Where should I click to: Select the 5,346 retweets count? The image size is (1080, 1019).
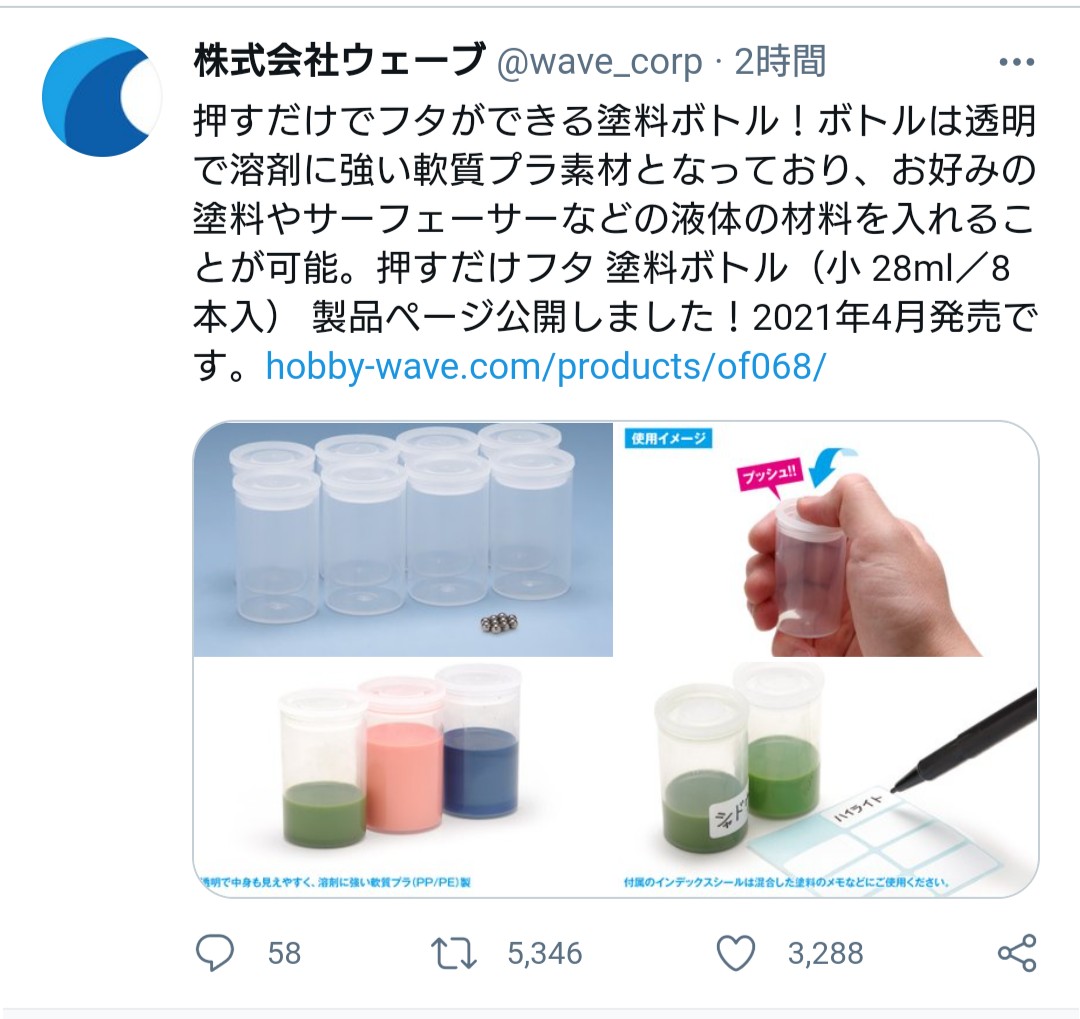tap(545, 954)
